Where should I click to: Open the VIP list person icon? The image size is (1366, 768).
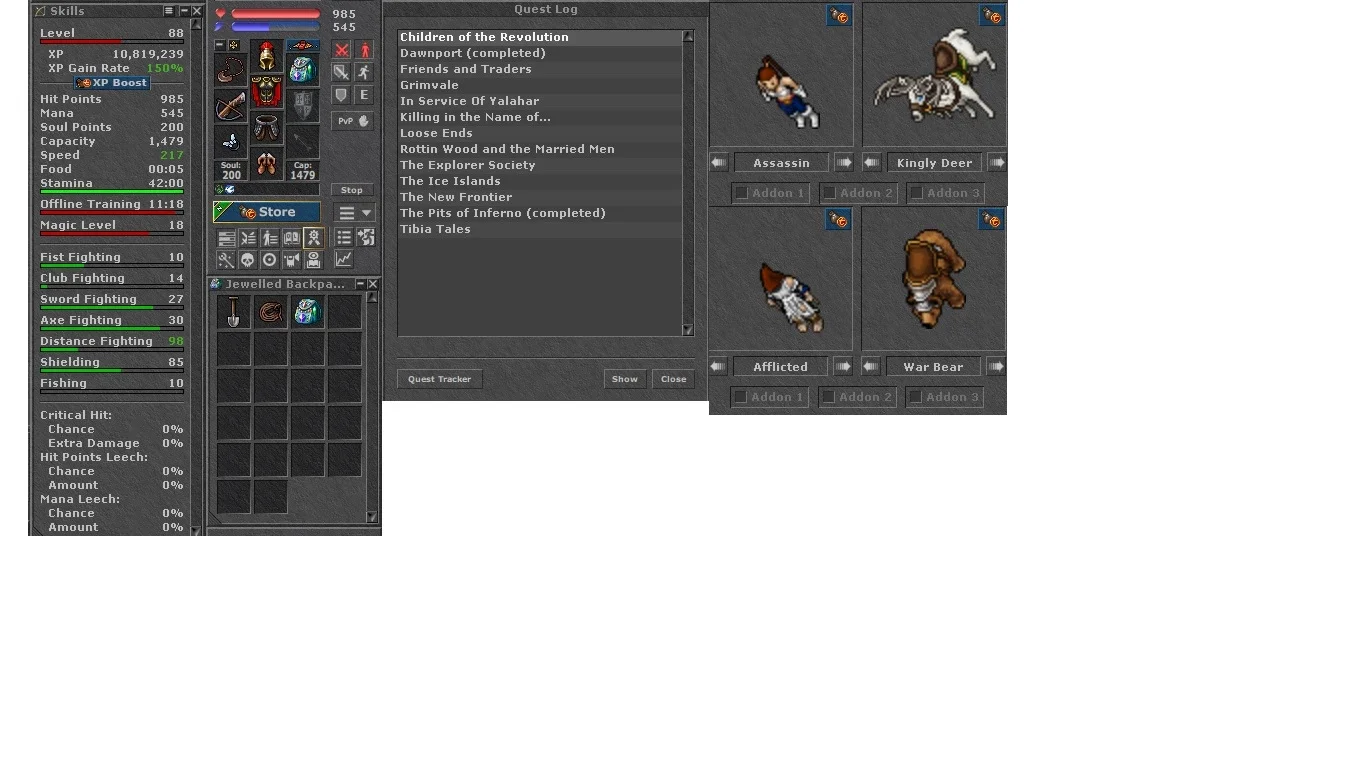point(270,238)
